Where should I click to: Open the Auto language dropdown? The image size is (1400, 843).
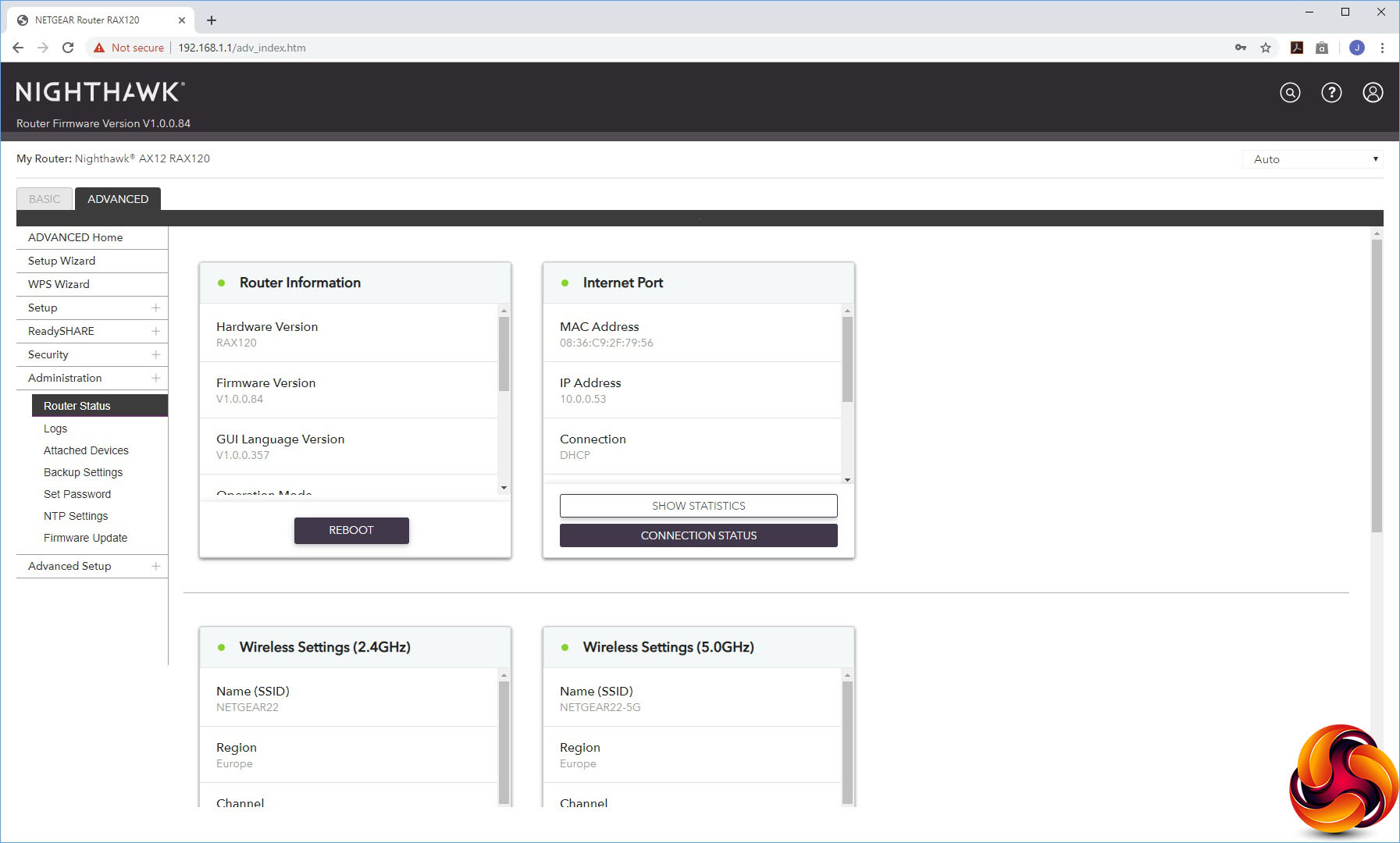pyautogui.click(x=1313, y=159)
